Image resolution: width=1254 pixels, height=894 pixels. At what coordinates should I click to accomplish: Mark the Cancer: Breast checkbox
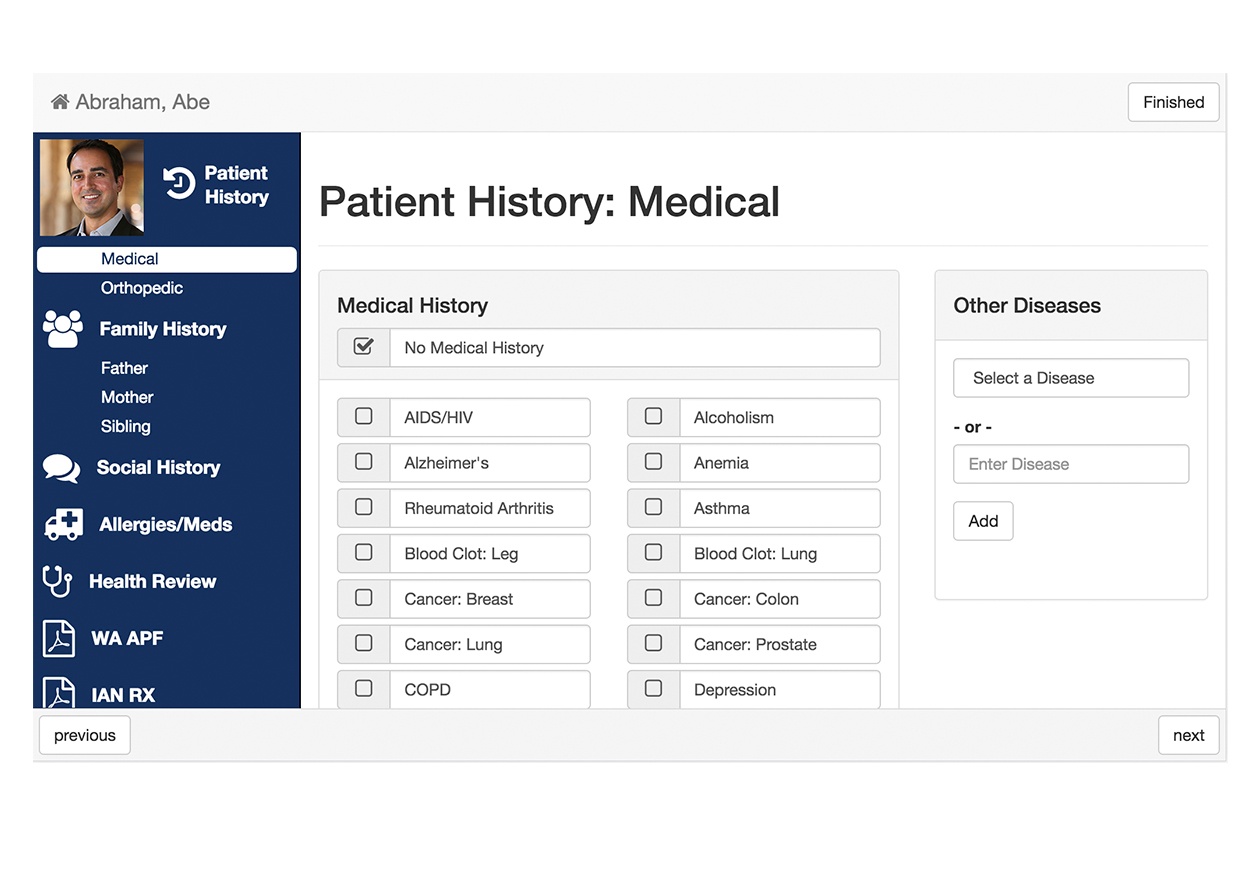pyautogui.click(x=364, y=598)
